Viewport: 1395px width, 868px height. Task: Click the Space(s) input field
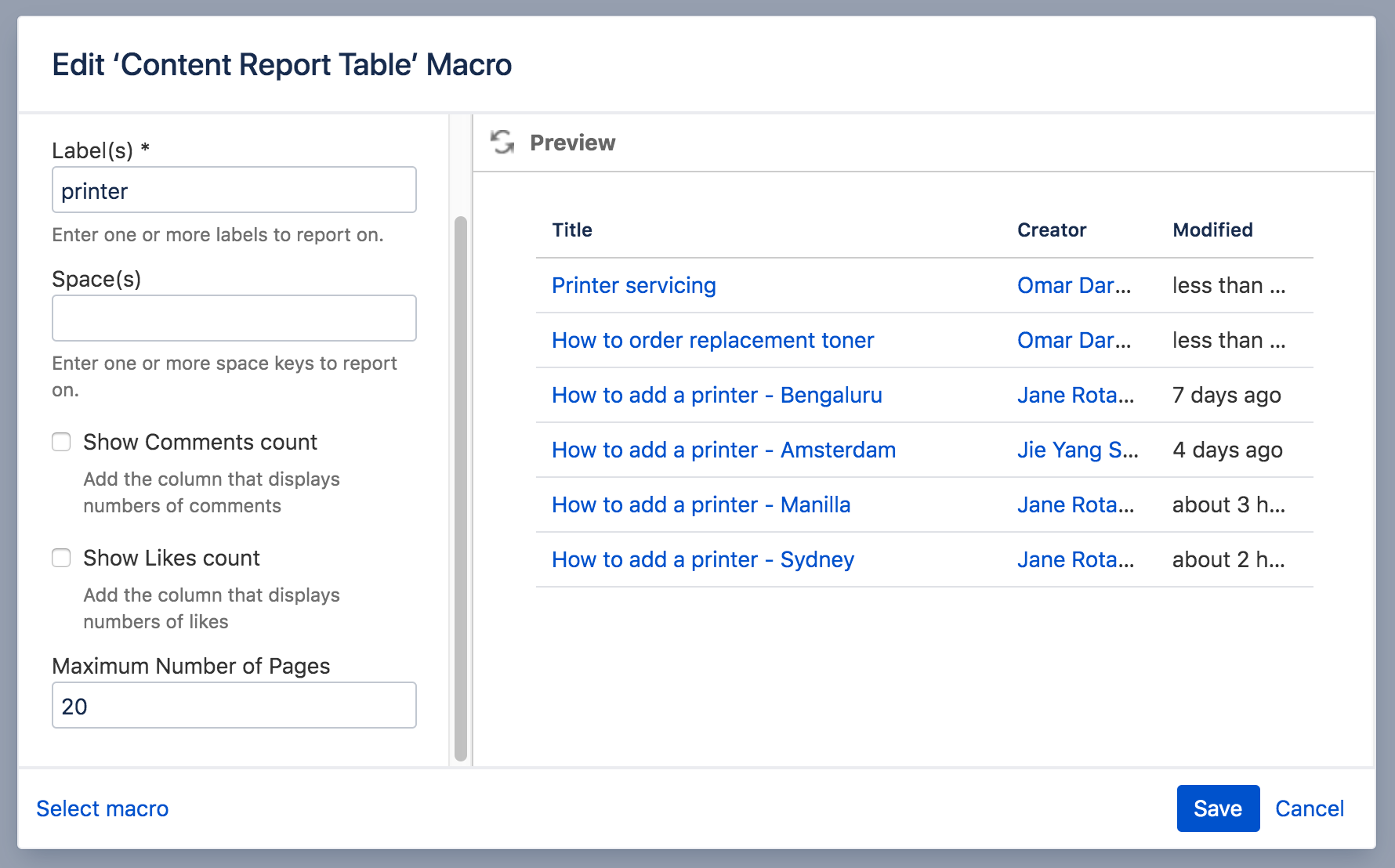point(234,318)
